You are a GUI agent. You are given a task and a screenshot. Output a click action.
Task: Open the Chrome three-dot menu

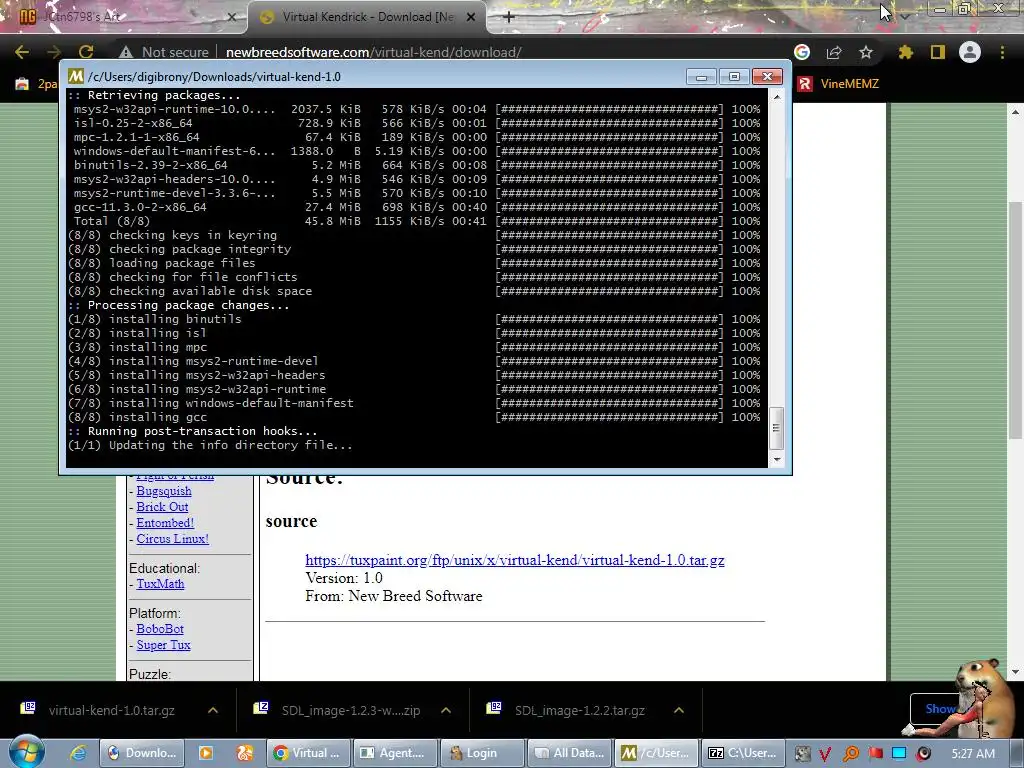pyautogui.click(x=1002, y=52)
